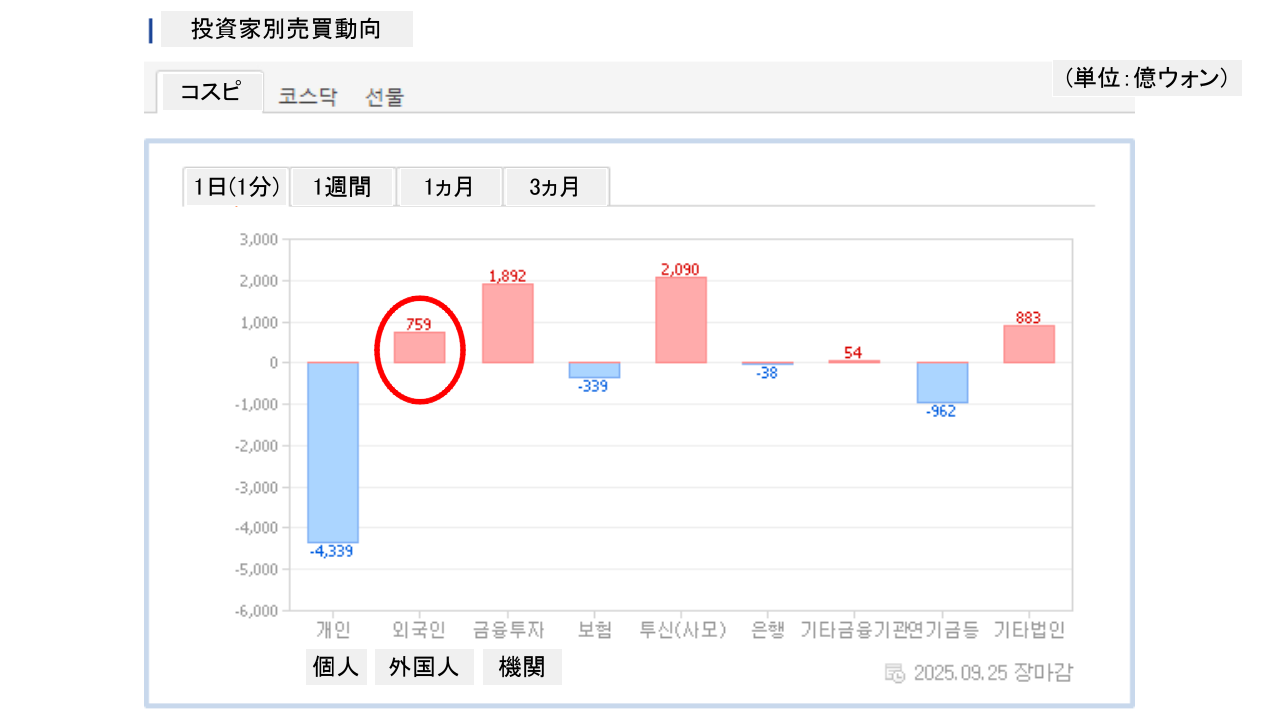Click the 기타법인 bar showing 883
This screenshot has width=1280, height=720.
point(1029,344)
